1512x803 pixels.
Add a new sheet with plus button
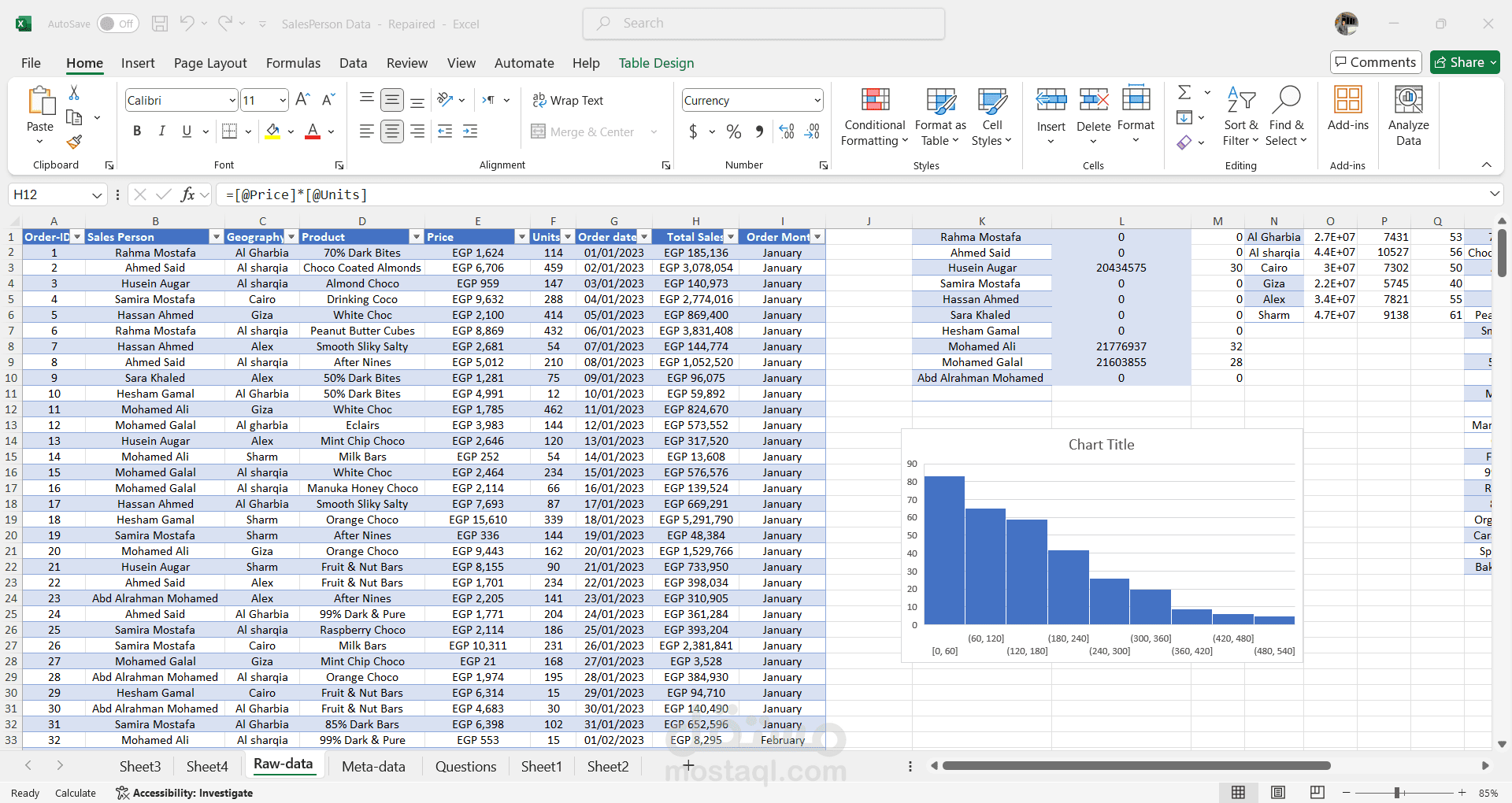(x=687, y=765)
